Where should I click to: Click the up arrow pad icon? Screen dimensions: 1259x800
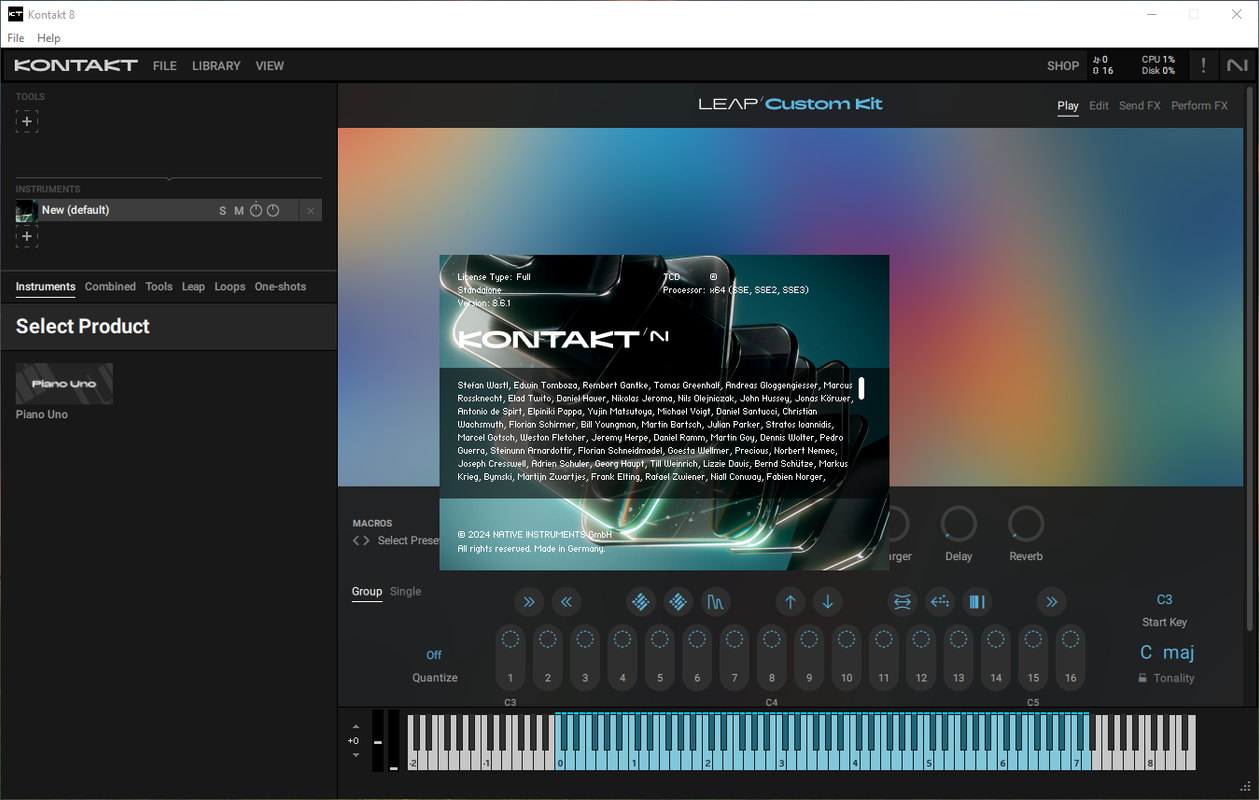pos(790,601)
